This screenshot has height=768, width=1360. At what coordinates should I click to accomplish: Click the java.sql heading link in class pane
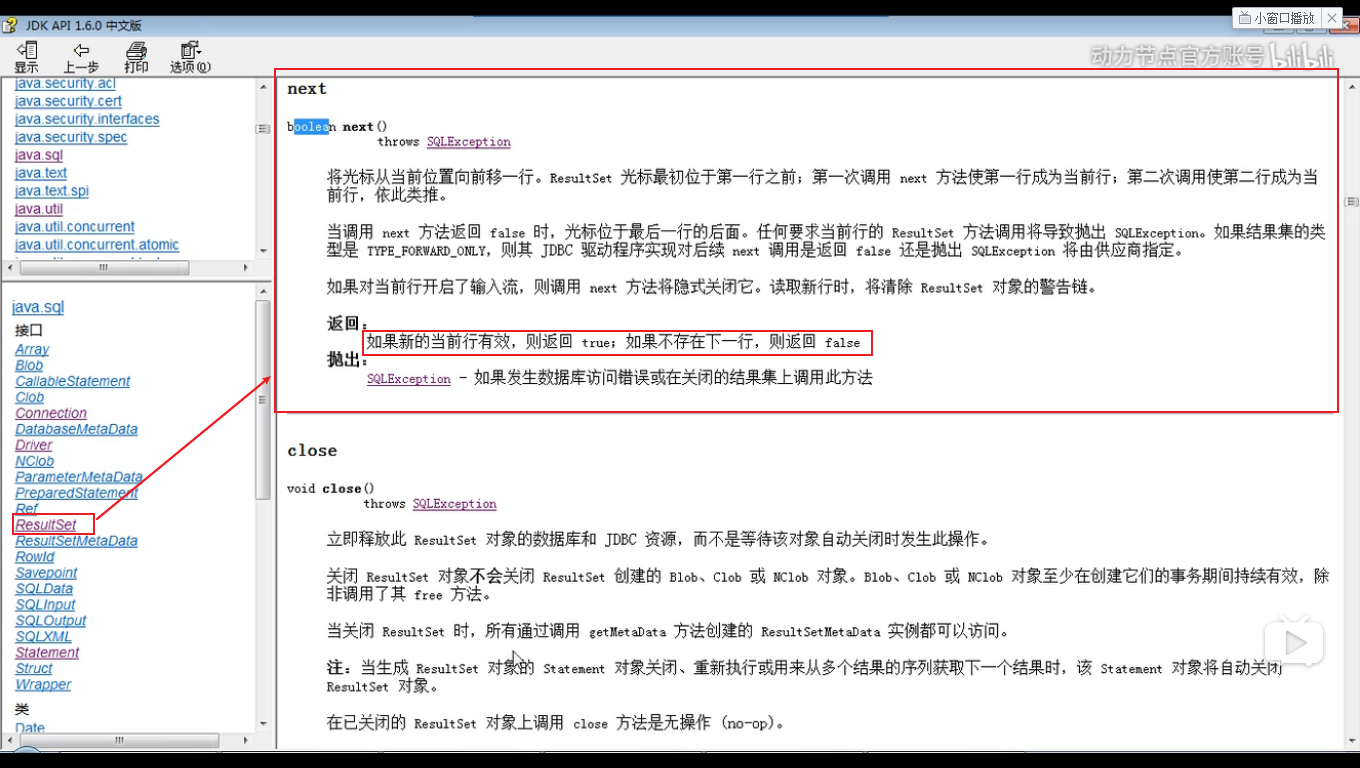[38, 307]
